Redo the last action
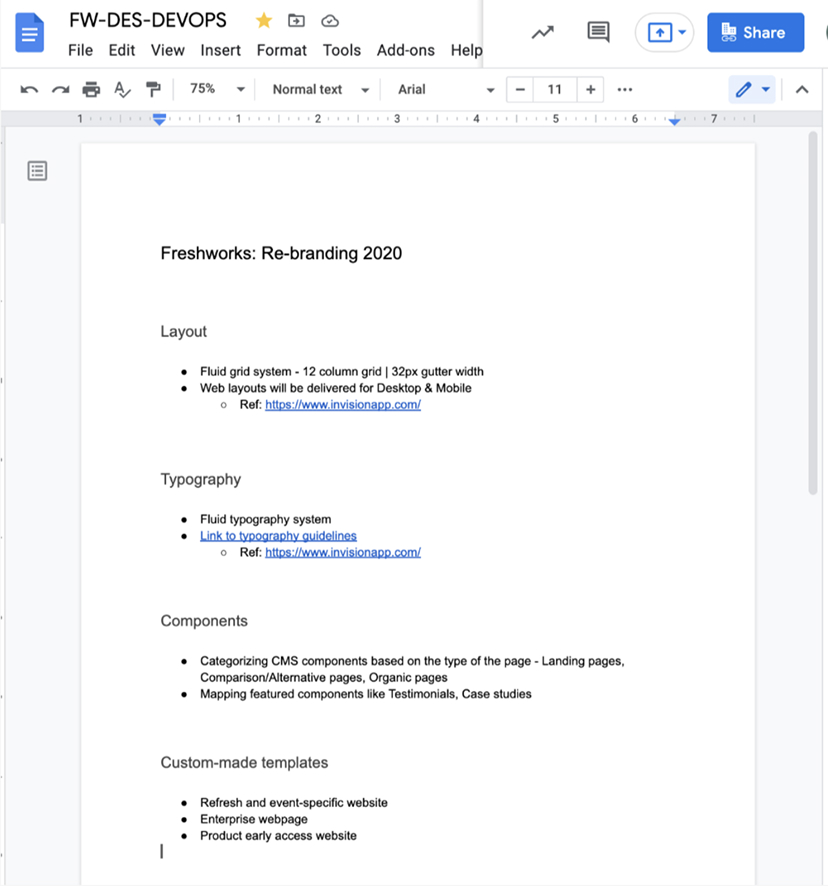The image size is (828, 886). [x=60, y=89]
